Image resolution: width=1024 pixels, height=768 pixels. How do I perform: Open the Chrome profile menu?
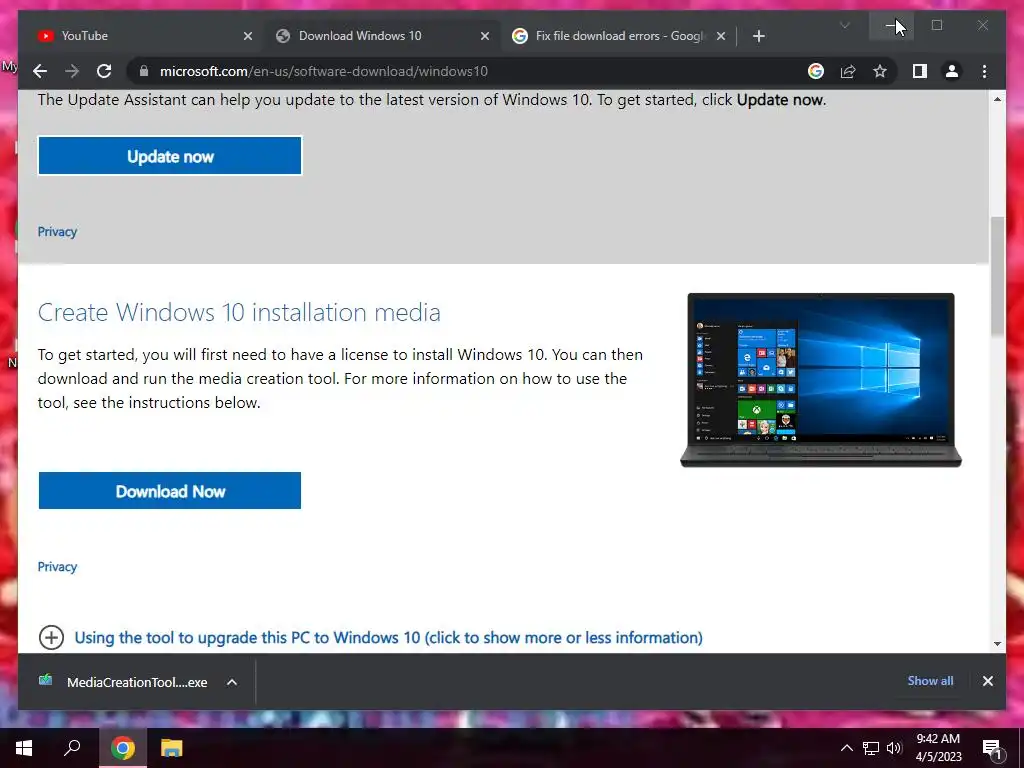(952, 71)
